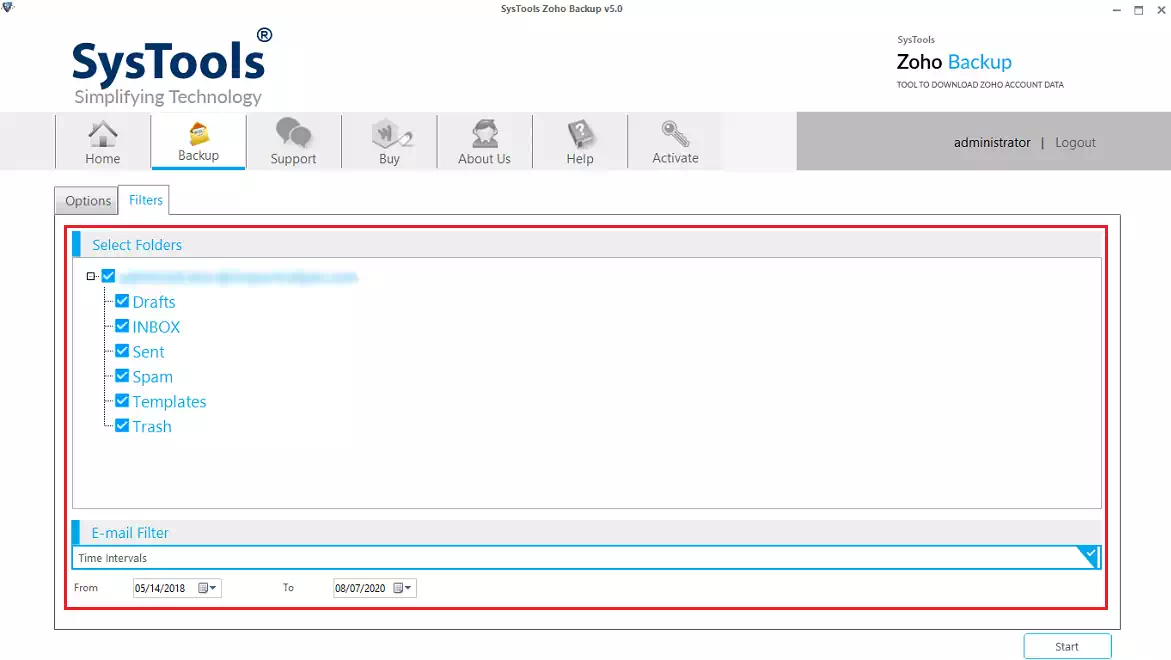Open the To date calendar picker icon
Image resolution: width=1171 pixels, height=660 pixels.
click(x=398, y=588)
